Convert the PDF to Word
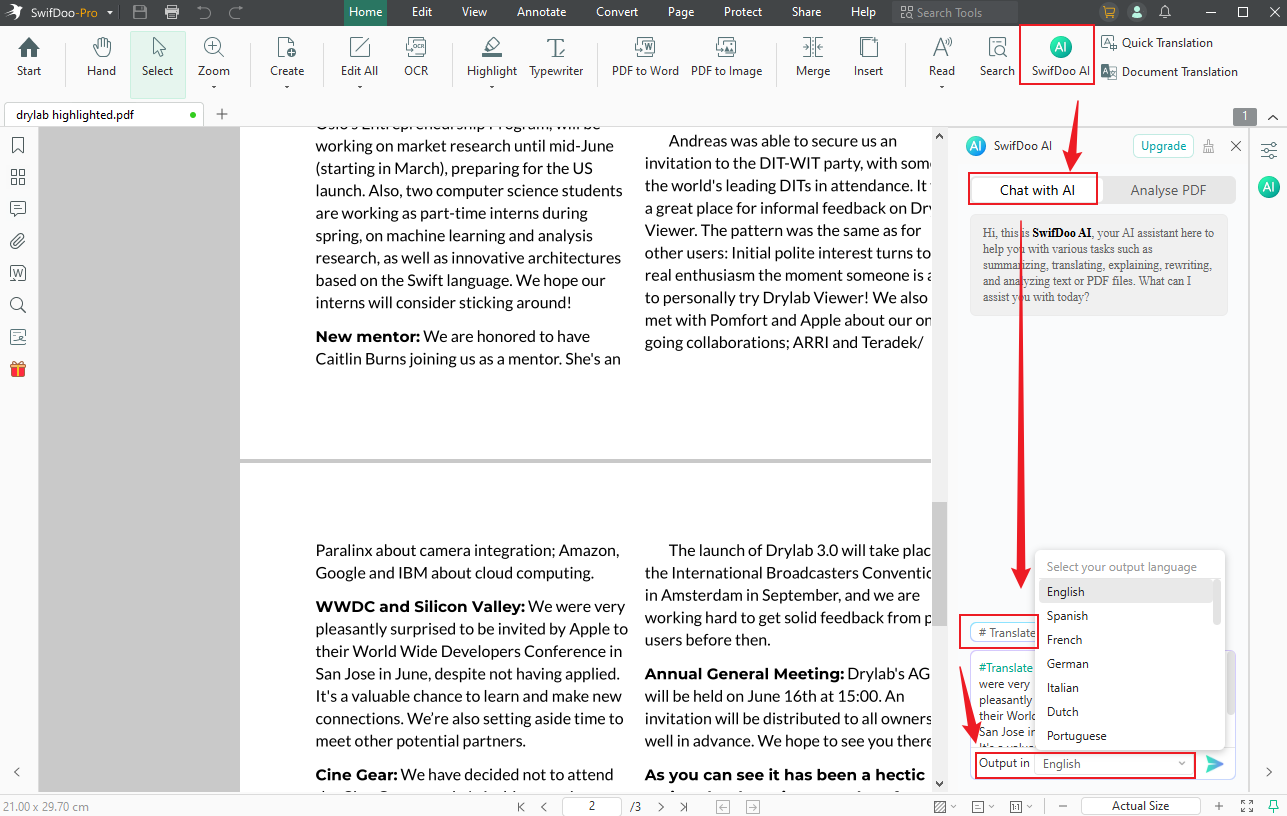This screenshot has width=1287, height=816. [x=645, y=58]
